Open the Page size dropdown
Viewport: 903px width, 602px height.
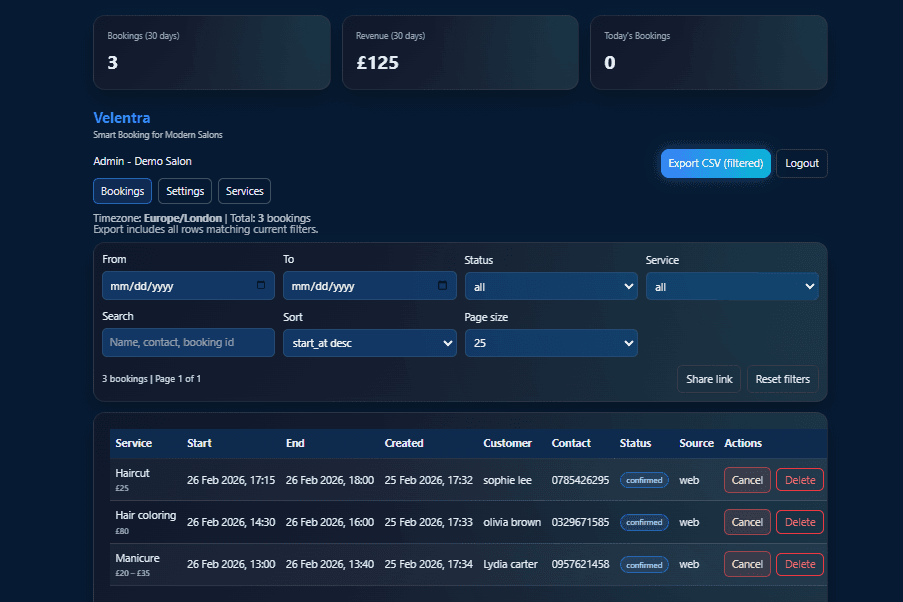pyautogui.click(x=551, y=343)
